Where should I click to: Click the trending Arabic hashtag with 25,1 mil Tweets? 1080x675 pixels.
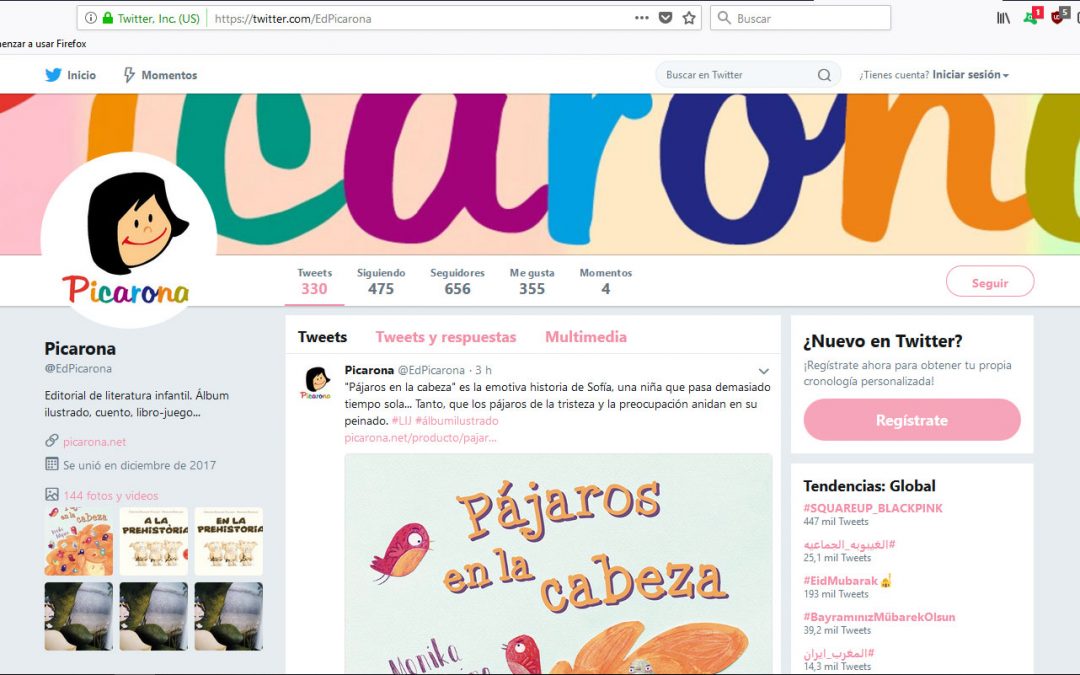[849, 544]
